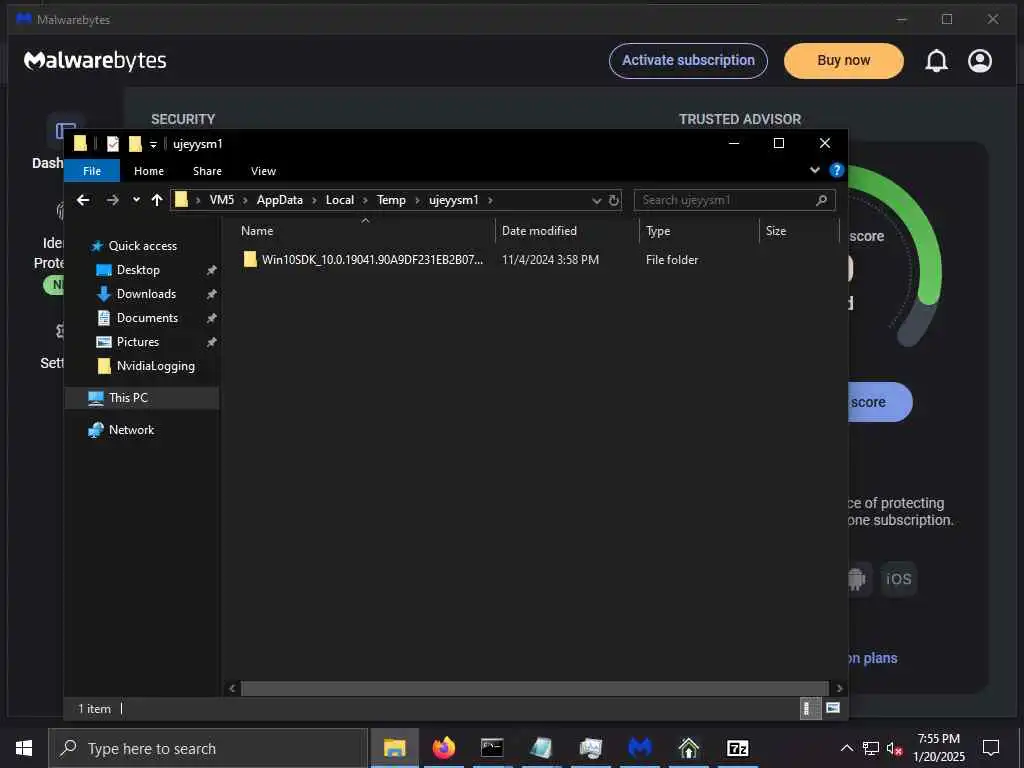Sort by the Type column header

coord(658,231)
